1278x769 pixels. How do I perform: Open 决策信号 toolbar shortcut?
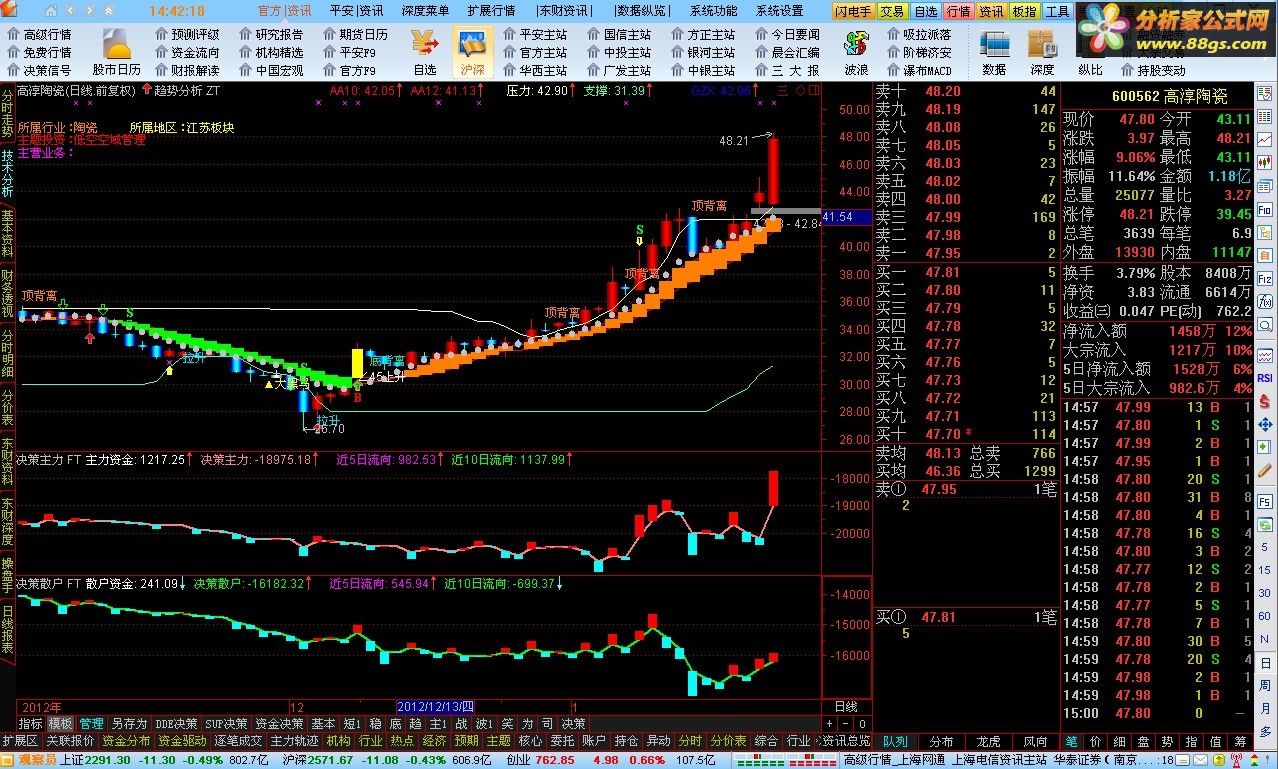(x=38, y=70)
